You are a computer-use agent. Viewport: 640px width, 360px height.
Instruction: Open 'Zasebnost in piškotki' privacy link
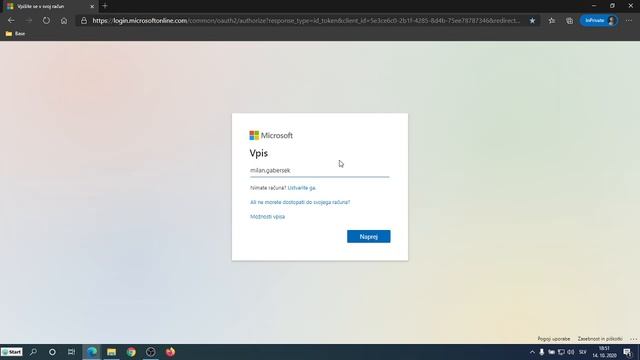pos(600,339)
